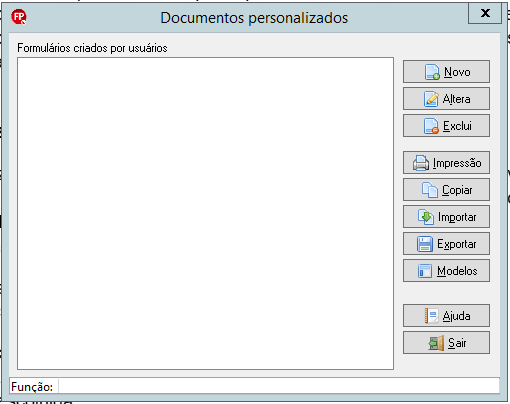
Task: Click the FP application icon in the title bar
Action: coord(19,17)
